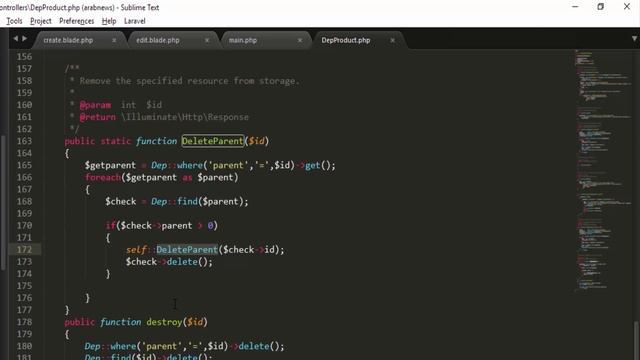The image size is (640, 360).
Task: Minimize the Sublime Text window
Action: pos(575,7)
